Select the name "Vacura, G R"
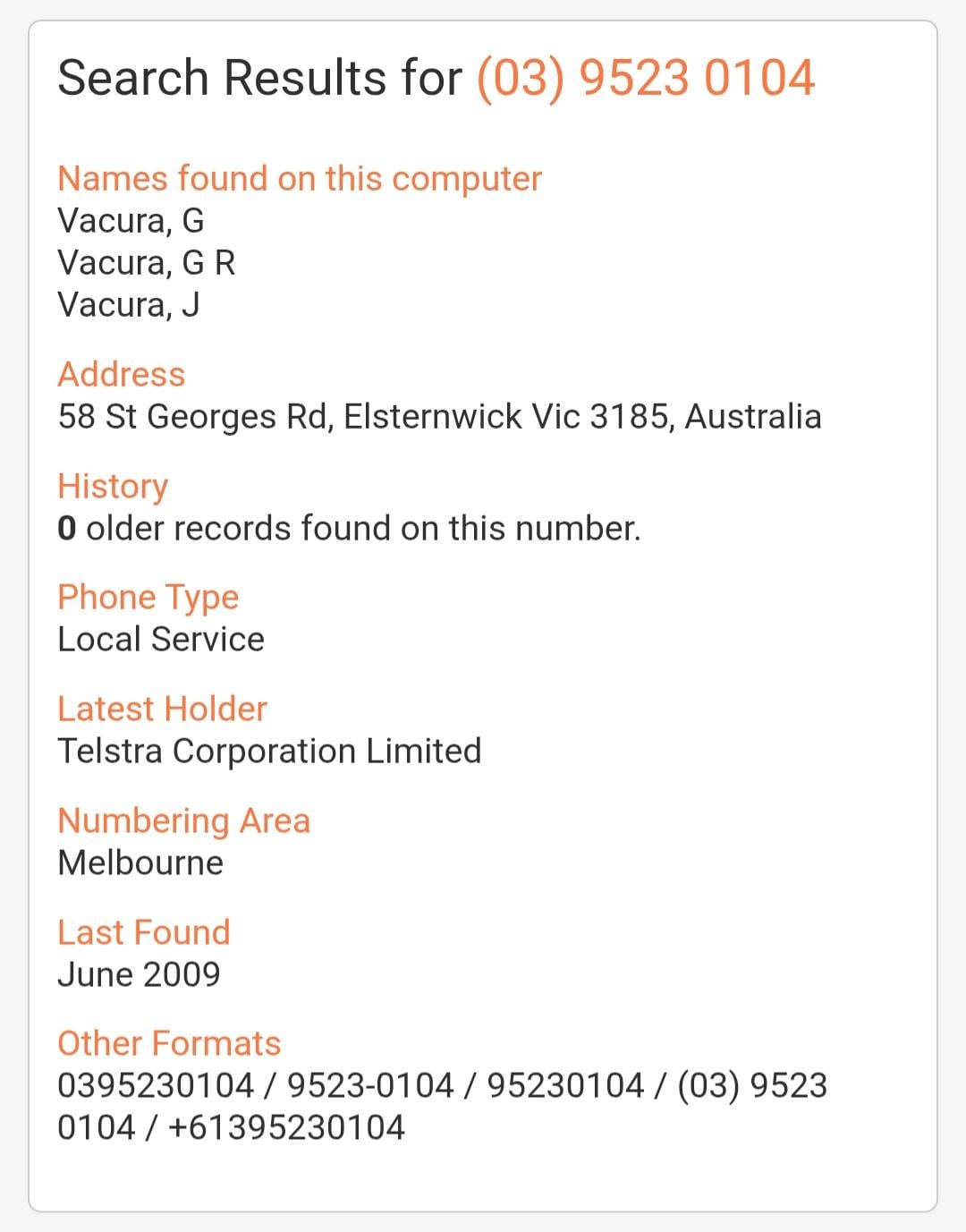Image resolution: width=966 pixels, height=1232 pixels. coord(147,263)
